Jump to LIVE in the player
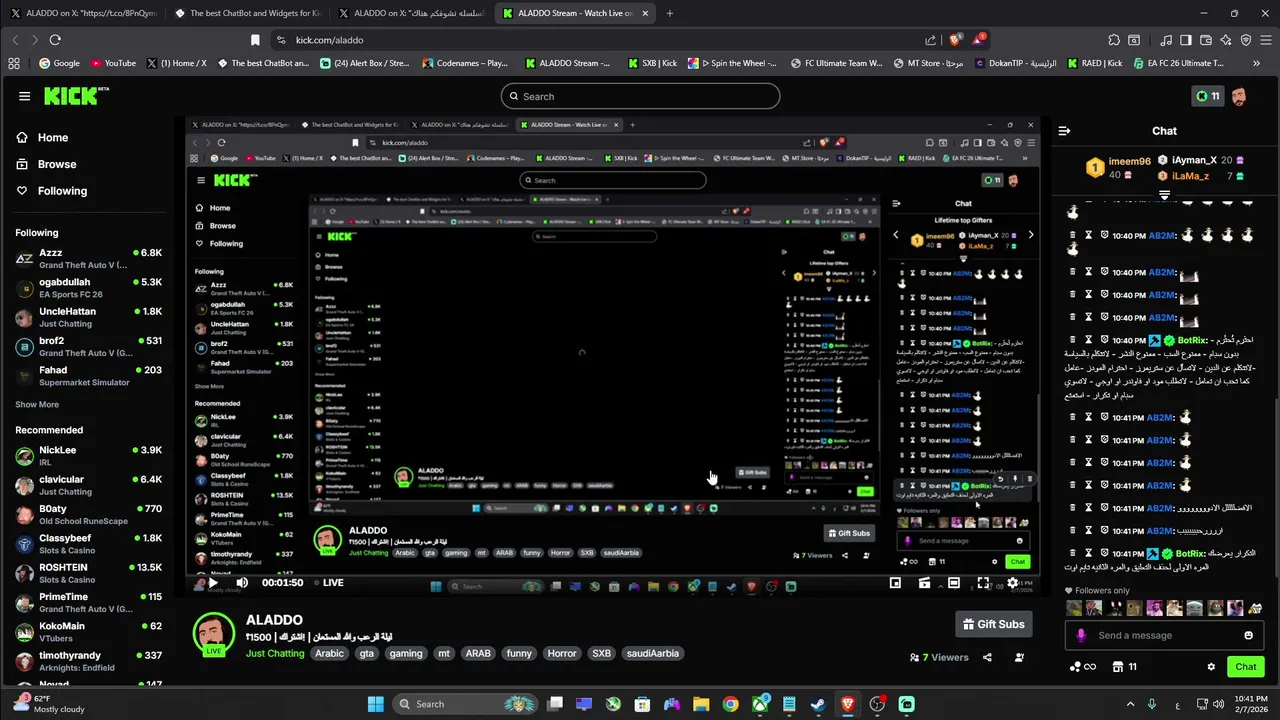The image size is (1280, 720). pyautogui.click(x=328, y=583)
